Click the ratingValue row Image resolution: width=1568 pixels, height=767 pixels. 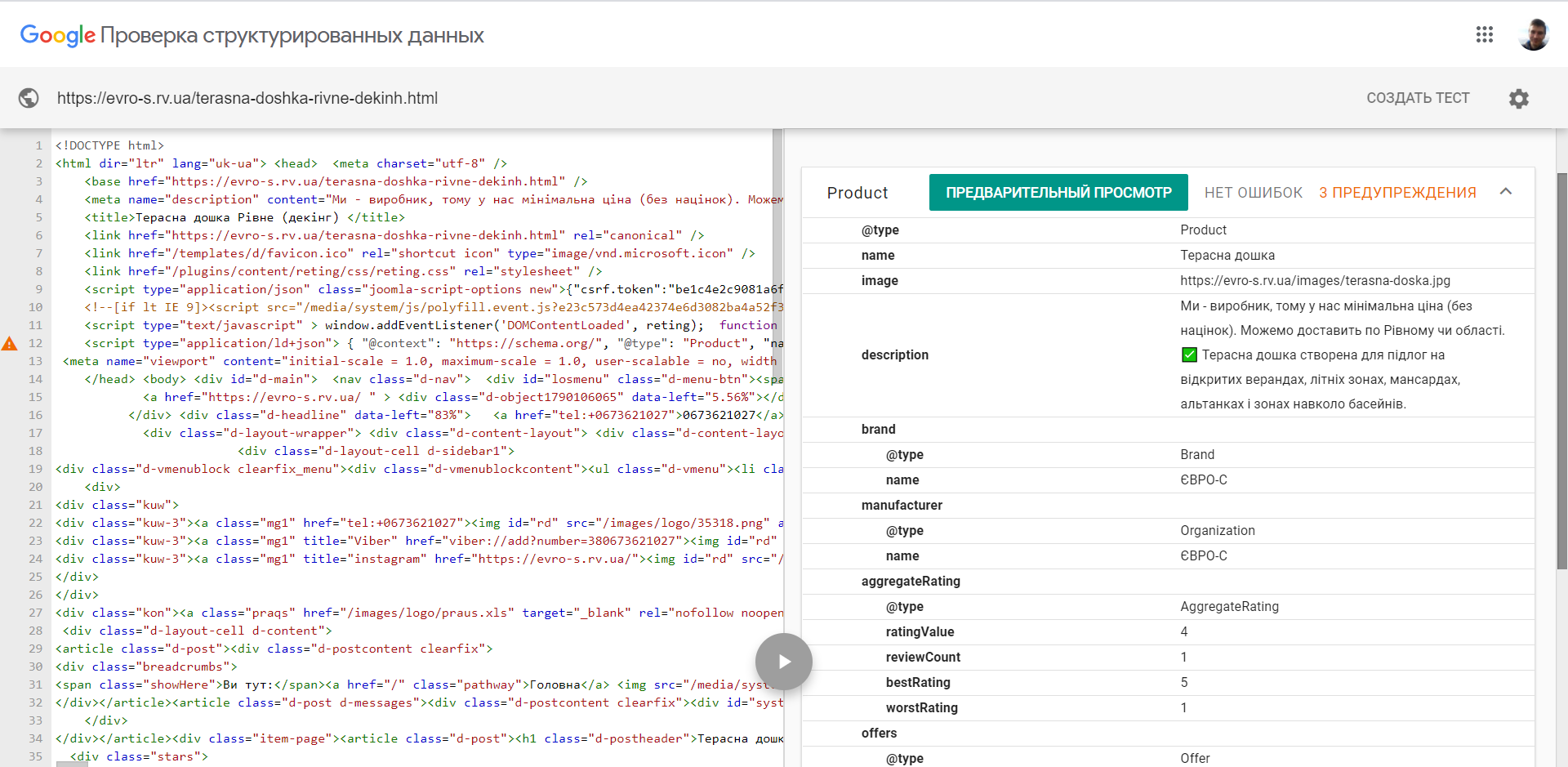[1168, 632]
